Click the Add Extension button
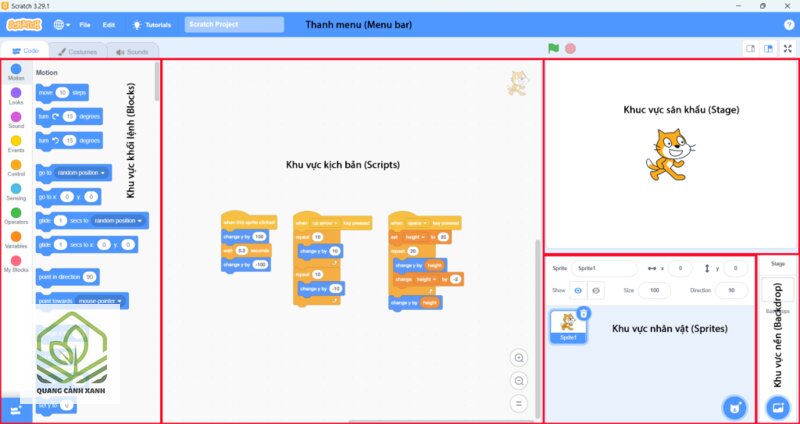The height and width of the screenshot is (424, 800). coord(16,410)
